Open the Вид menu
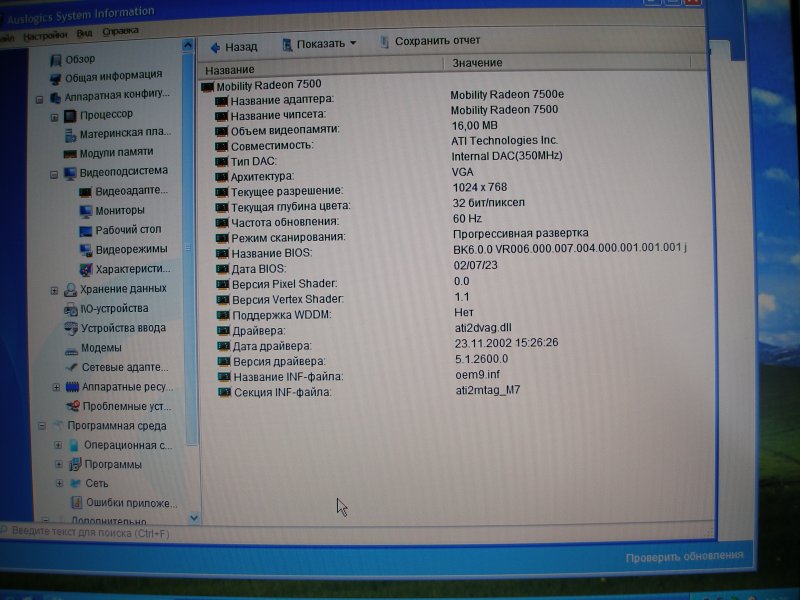Viewport: 800px width, 600px height. [x=85, y=32]
